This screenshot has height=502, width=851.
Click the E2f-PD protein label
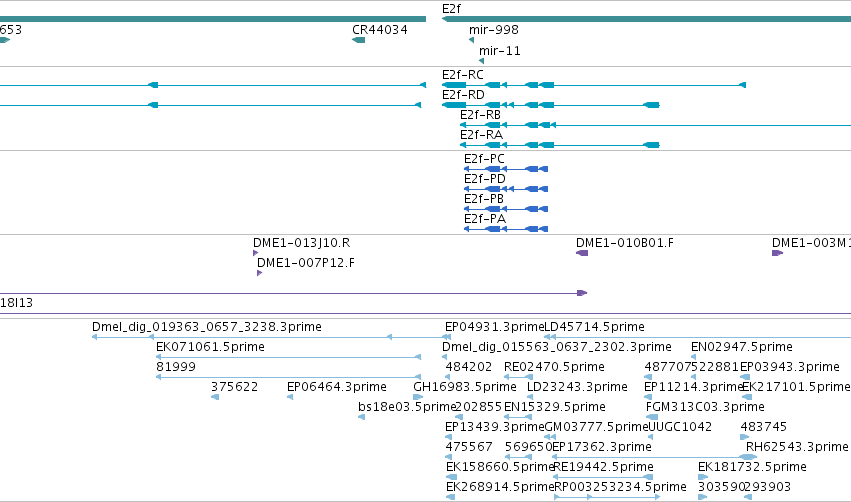(x=485, y=179)
